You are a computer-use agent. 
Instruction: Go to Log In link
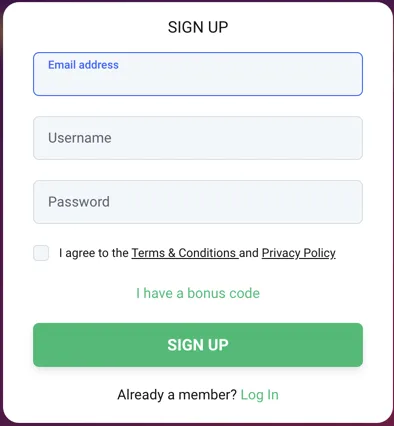(259, 395)
